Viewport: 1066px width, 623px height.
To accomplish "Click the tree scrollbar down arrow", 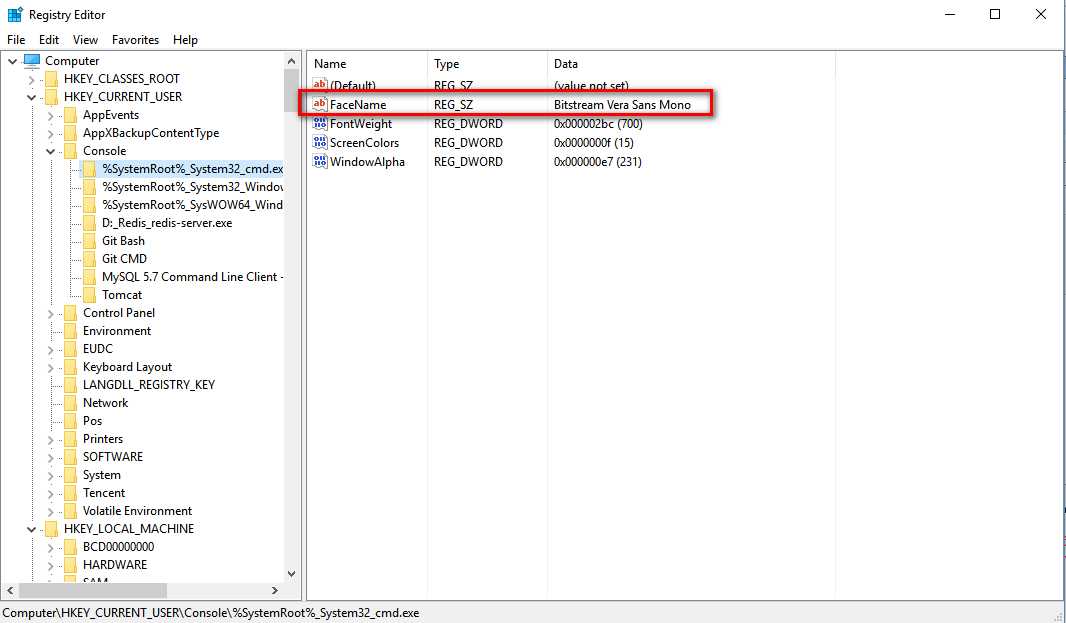I will tap(292, 574).
